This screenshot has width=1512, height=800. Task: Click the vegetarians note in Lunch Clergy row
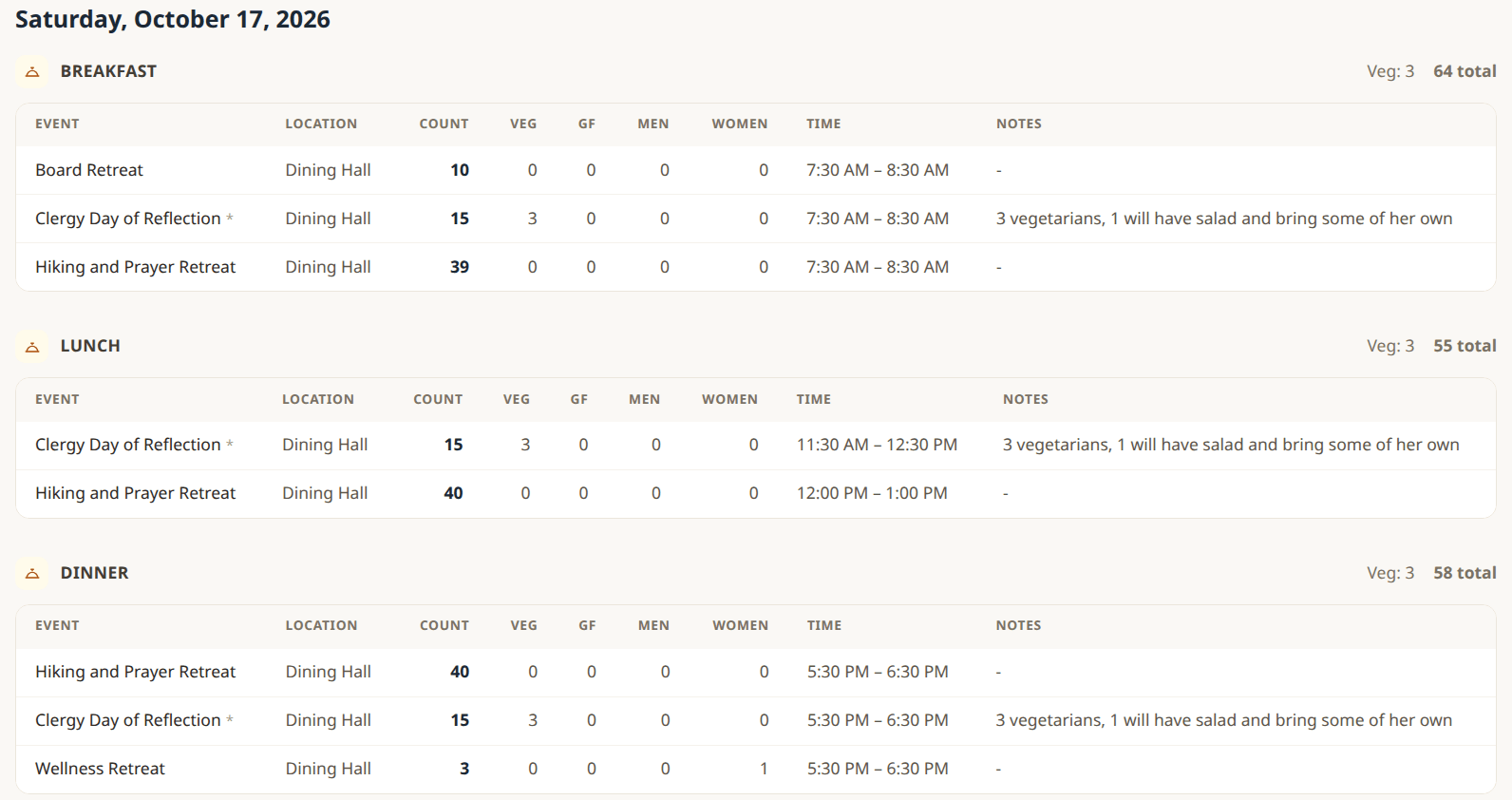coord(1231,445)
